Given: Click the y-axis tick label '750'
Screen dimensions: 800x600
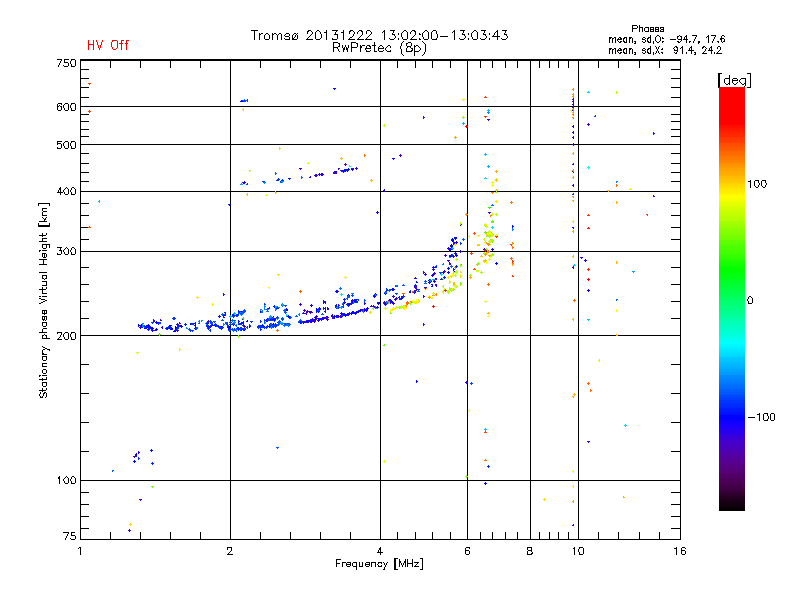Looking at the screenshot, I should [x=66, y=63].
